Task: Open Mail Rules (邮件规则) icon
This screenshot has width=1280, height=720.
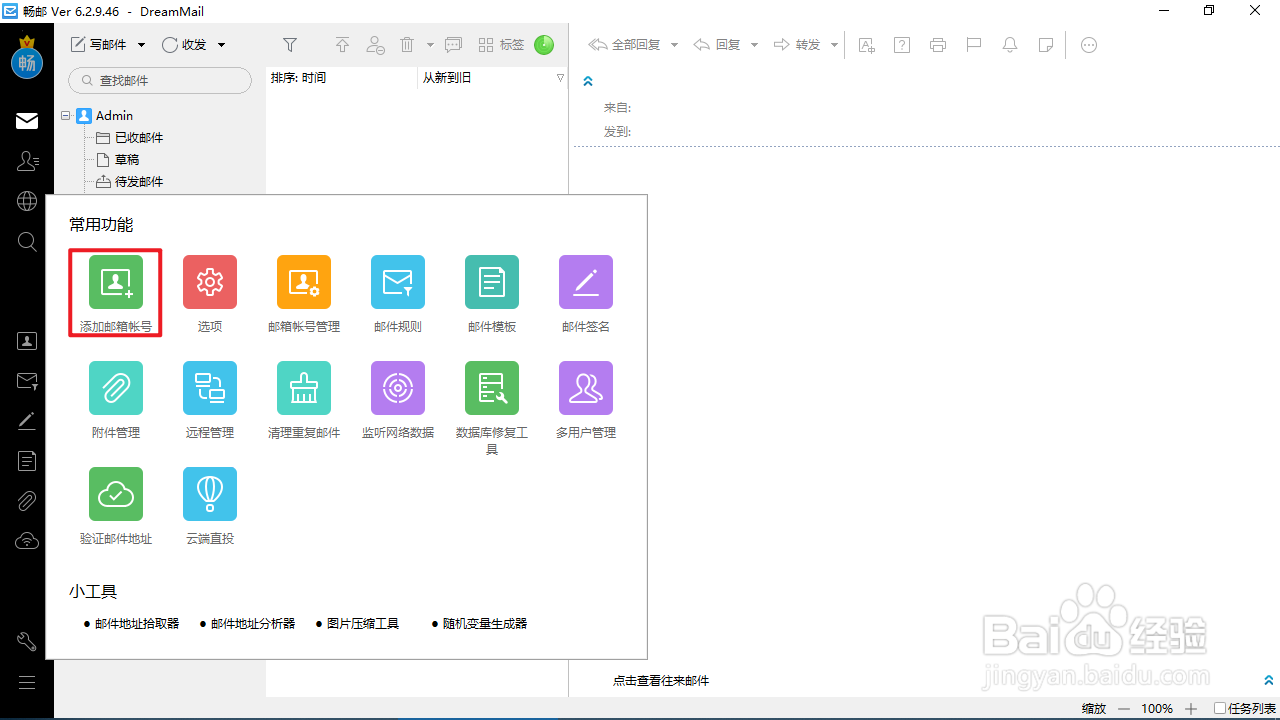Action: (398, 282)
